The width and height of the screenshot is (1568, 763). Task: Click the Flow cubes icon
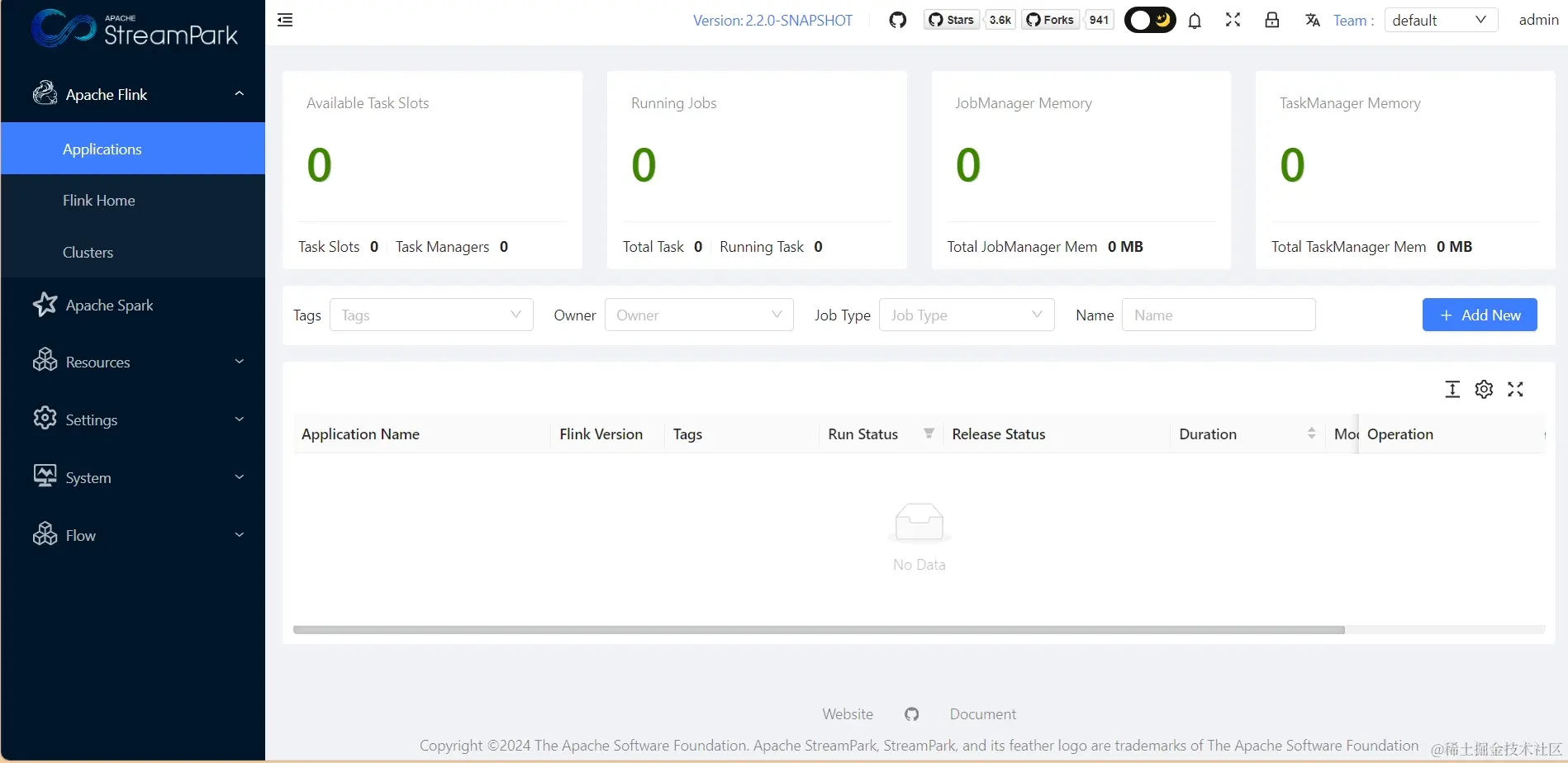(x=45, y=534)
